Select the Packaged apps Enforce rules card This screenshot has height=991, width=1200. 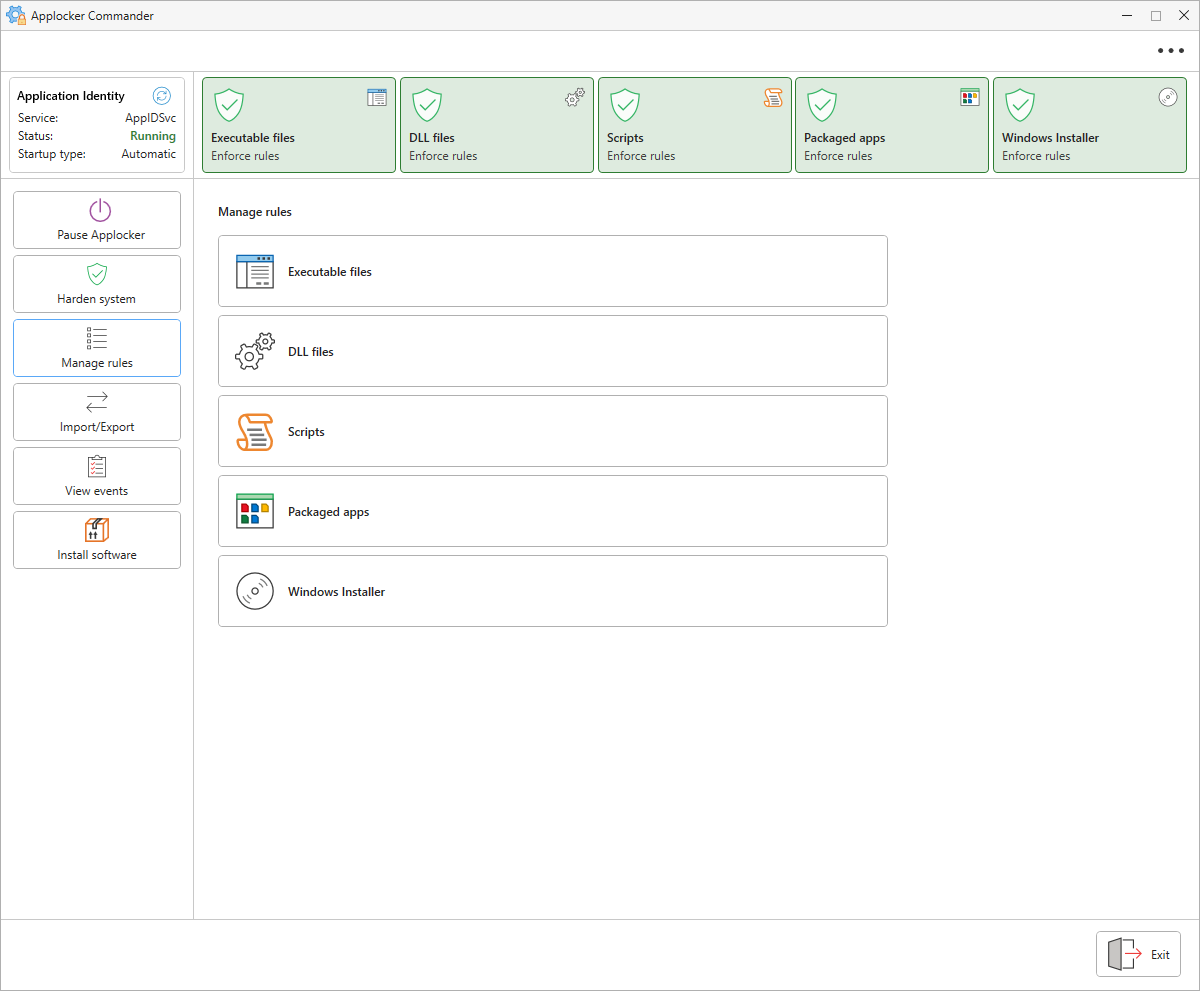tap(892, 125)
